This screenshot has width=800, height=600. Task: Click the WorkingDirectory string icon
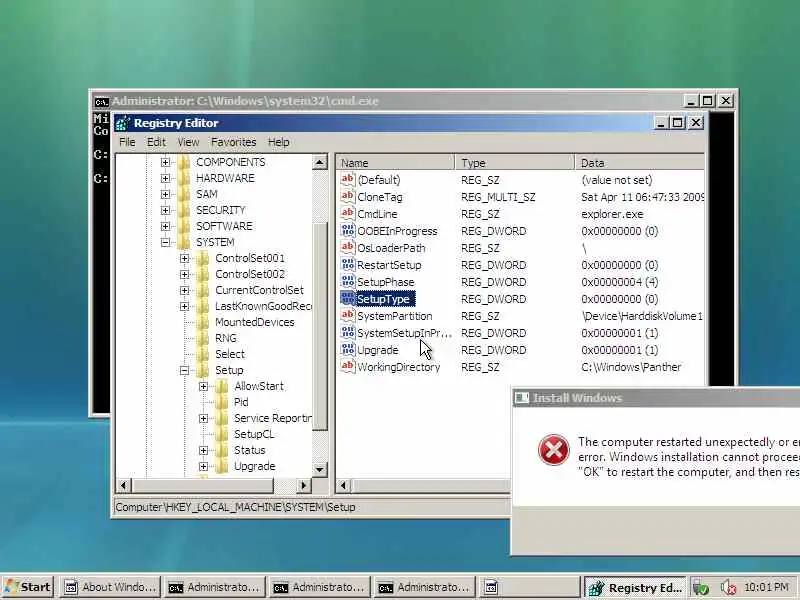point(347,366)
